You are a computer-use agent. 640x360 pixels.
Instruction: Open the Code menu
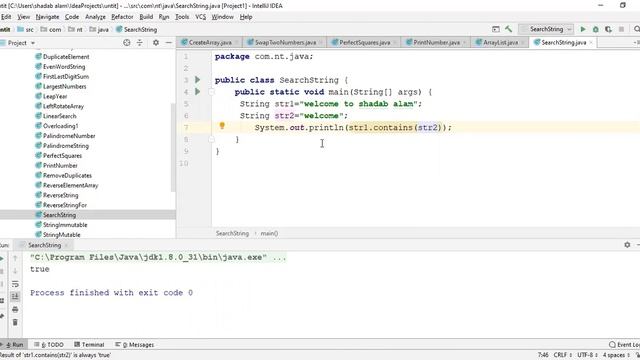(72, 17)
